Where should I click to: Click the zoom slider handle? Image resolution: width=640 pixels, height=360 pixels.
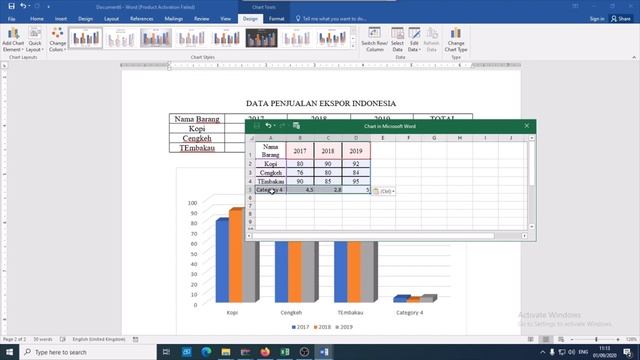(x=596, y=339)
